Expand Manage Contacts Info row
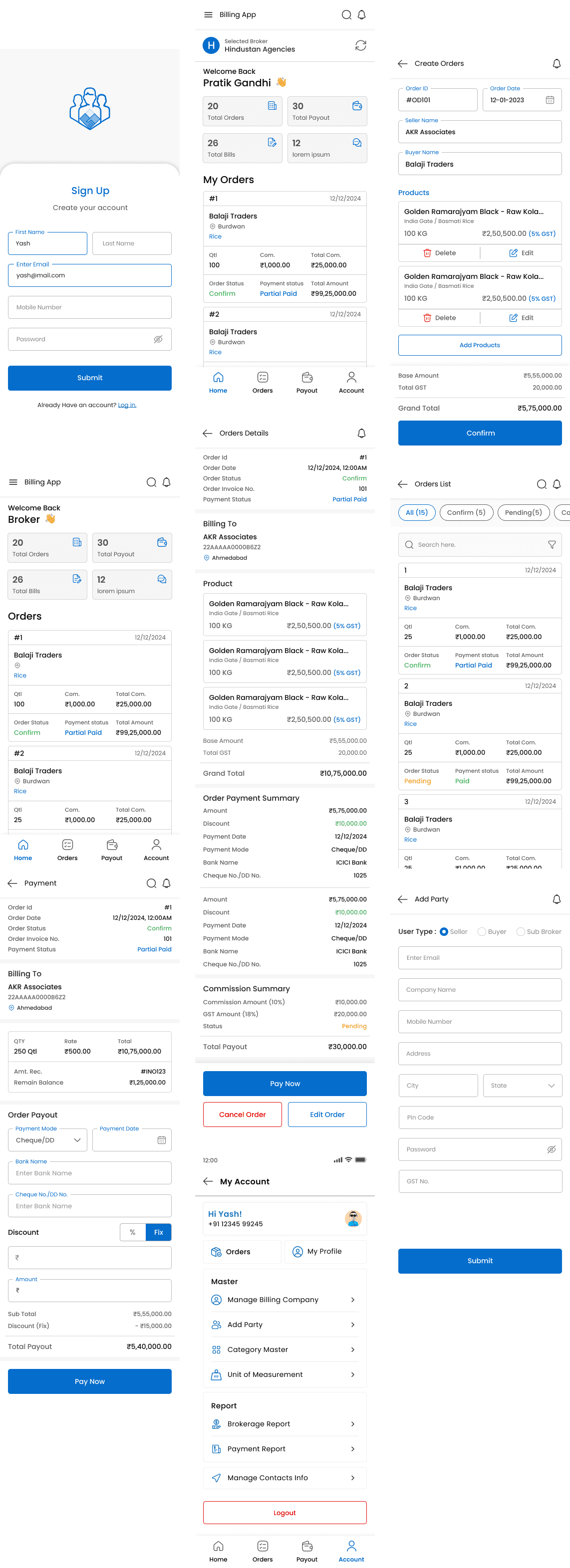 [285, 1478]
